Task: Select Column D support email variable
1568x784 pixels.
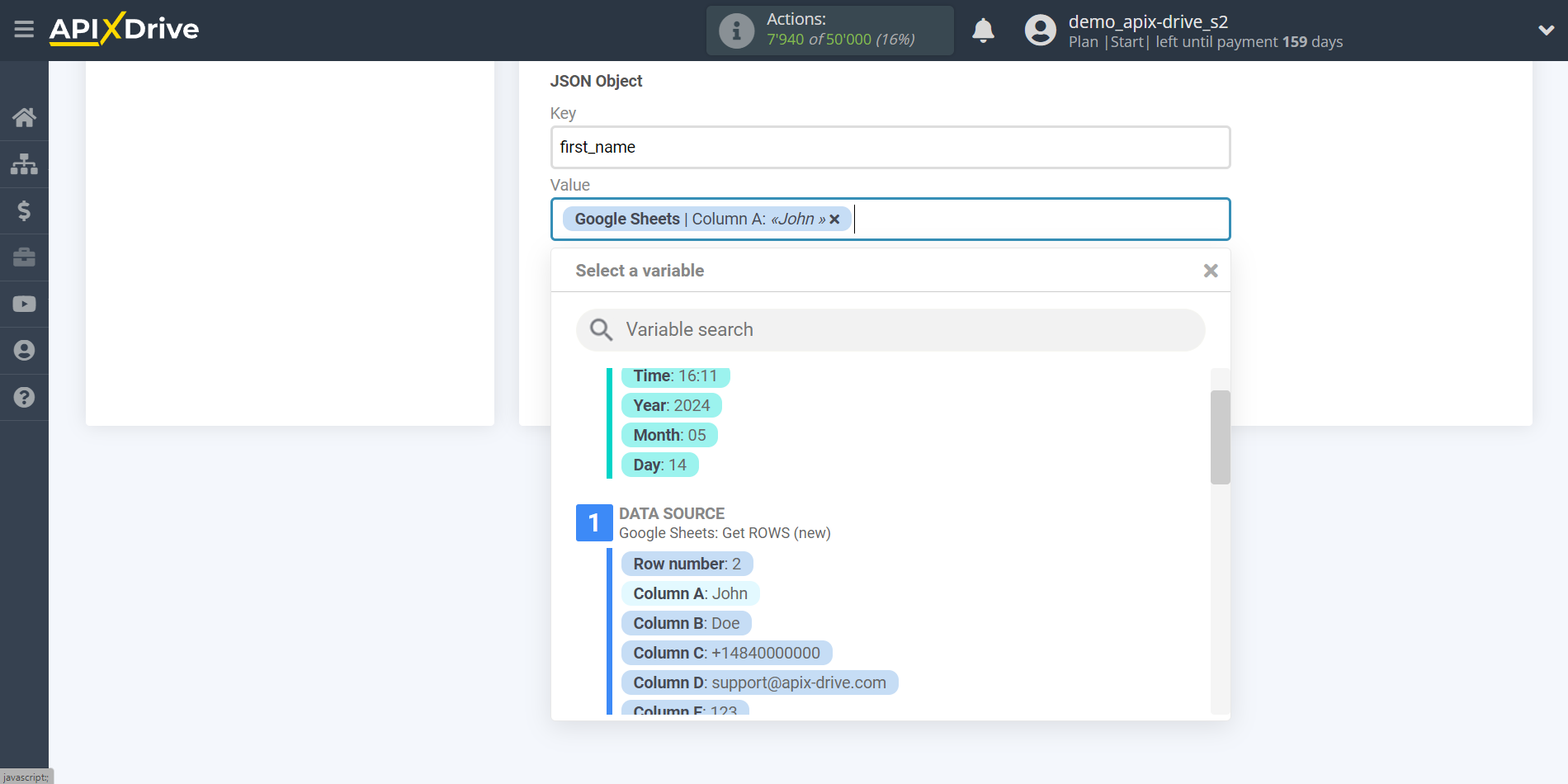Action: coord(759,682)
